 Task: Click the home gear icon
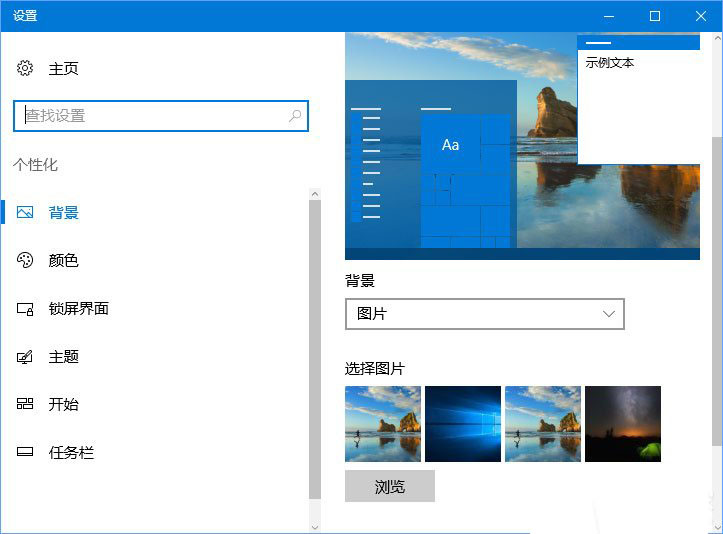25,69
